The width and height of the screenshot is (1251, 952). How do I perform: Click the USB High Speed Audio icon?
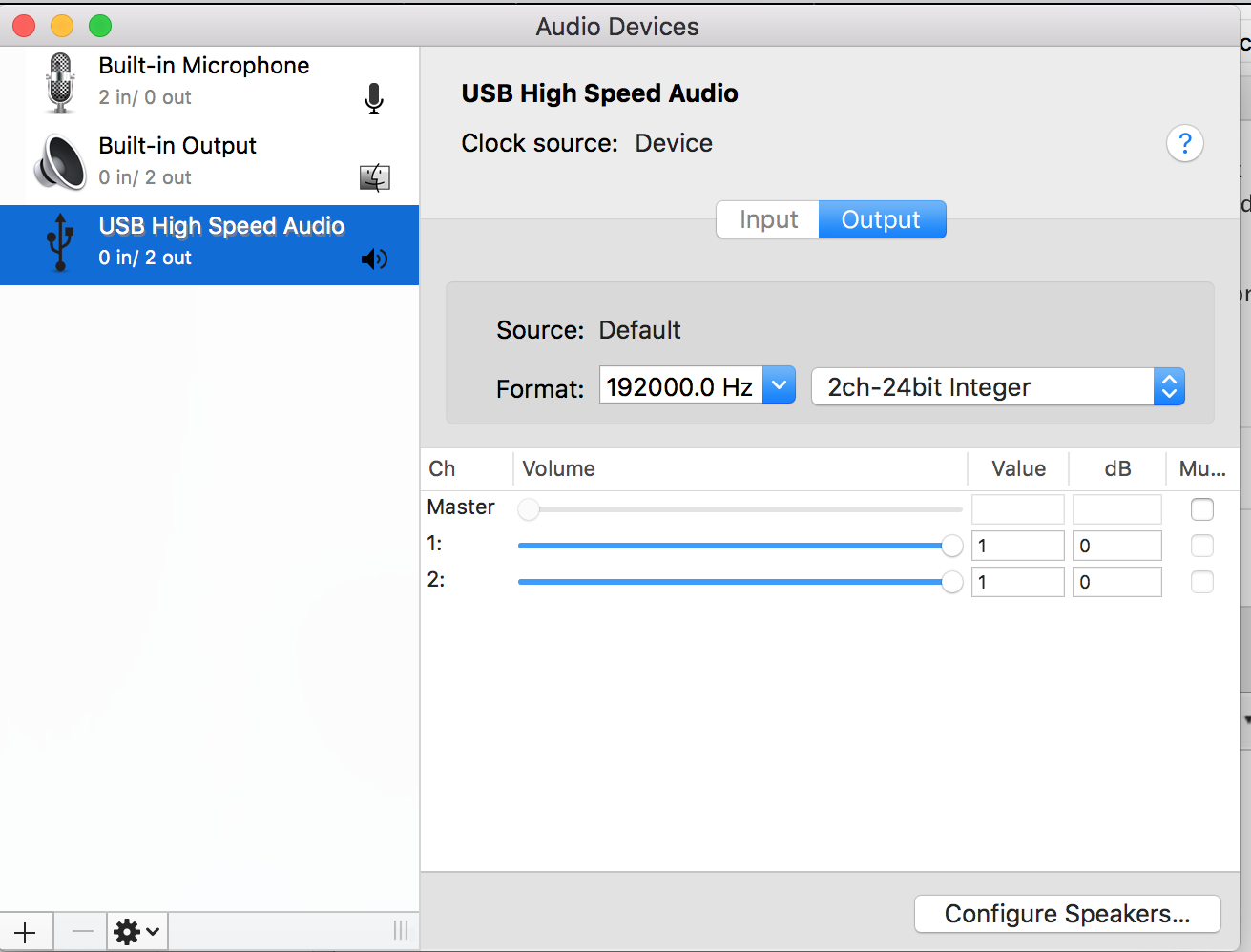click(60, 242)
